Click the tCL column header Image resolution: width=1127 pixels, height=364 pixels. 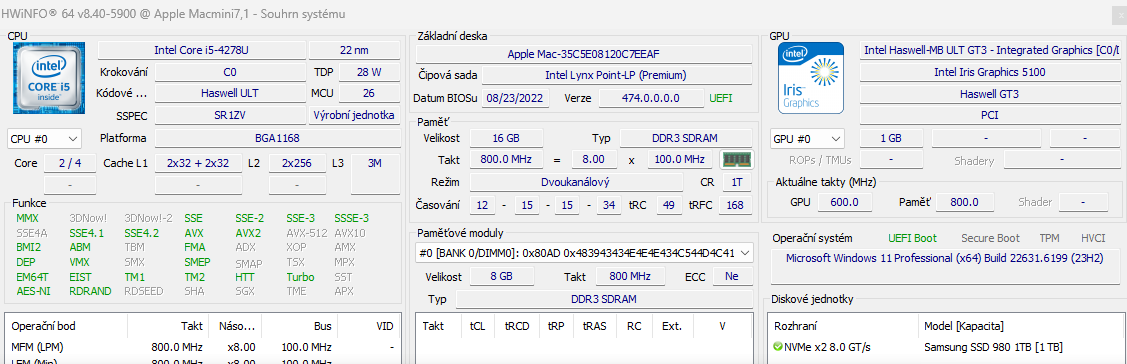(x=477, y=326)
